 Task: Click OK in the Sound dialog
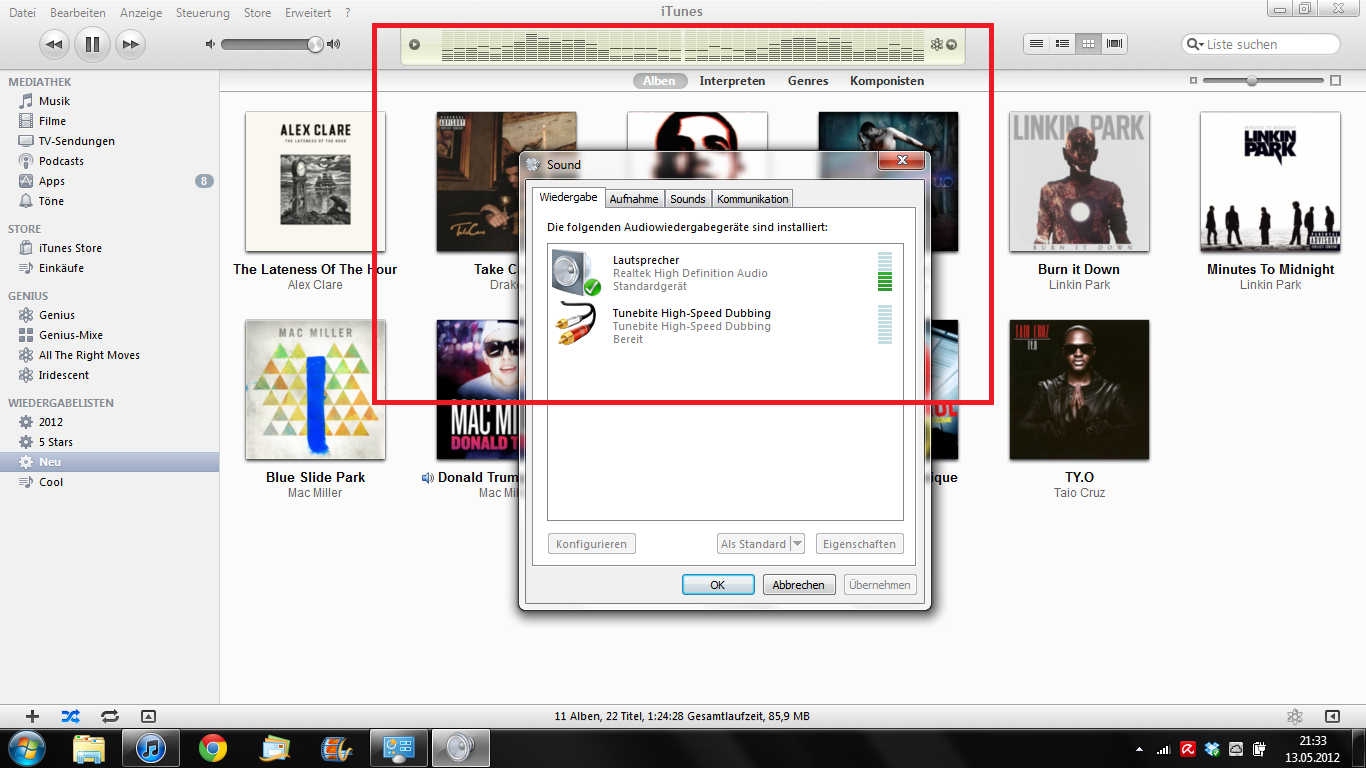tap(717, 585)
